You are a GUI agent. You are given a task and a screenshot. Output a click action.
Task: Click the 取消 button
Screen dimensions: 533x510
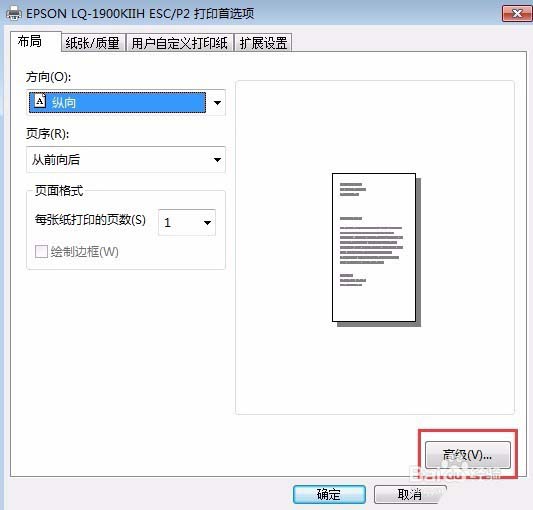(x=410, y=494)
